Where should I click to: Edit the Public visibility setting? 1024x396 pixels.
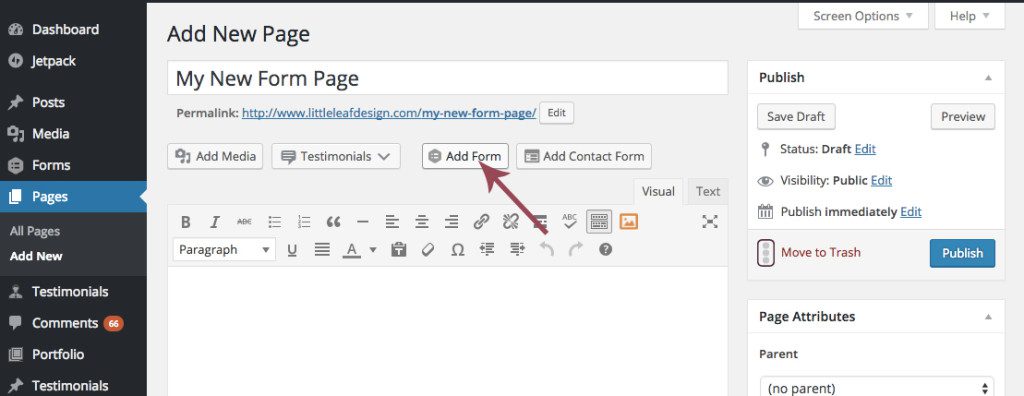coord(881,180)
